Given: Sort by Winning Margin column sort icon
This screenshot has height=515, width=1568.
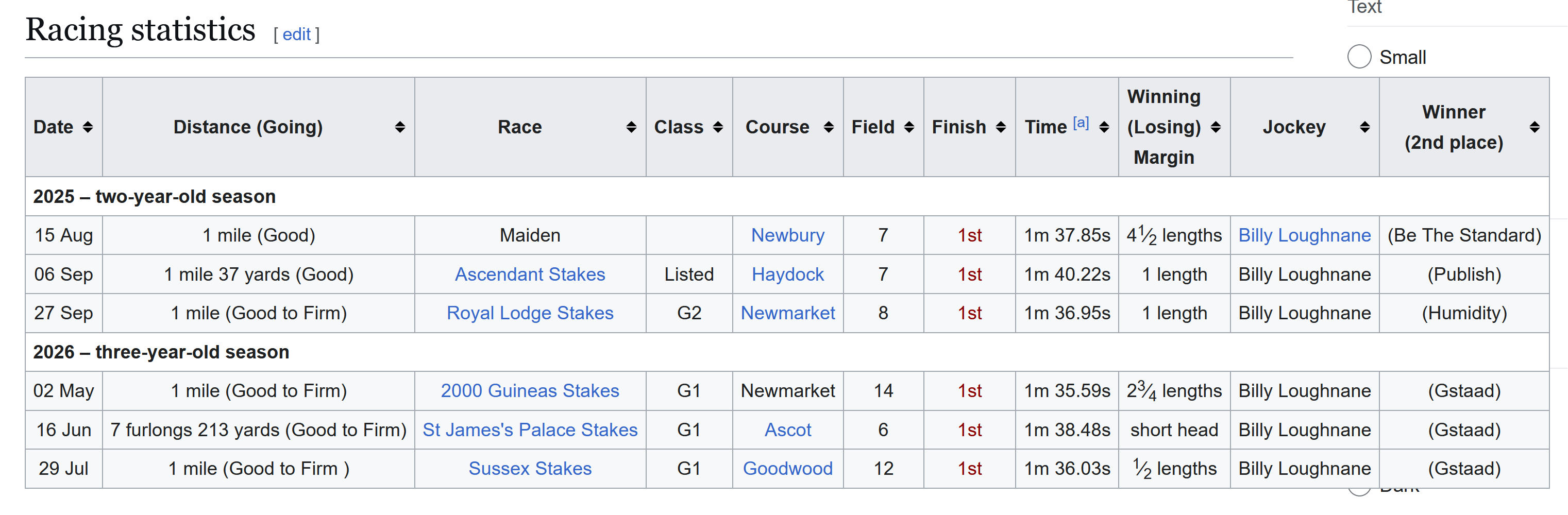Looking at the screenshot, I should tap(1216, 127).
